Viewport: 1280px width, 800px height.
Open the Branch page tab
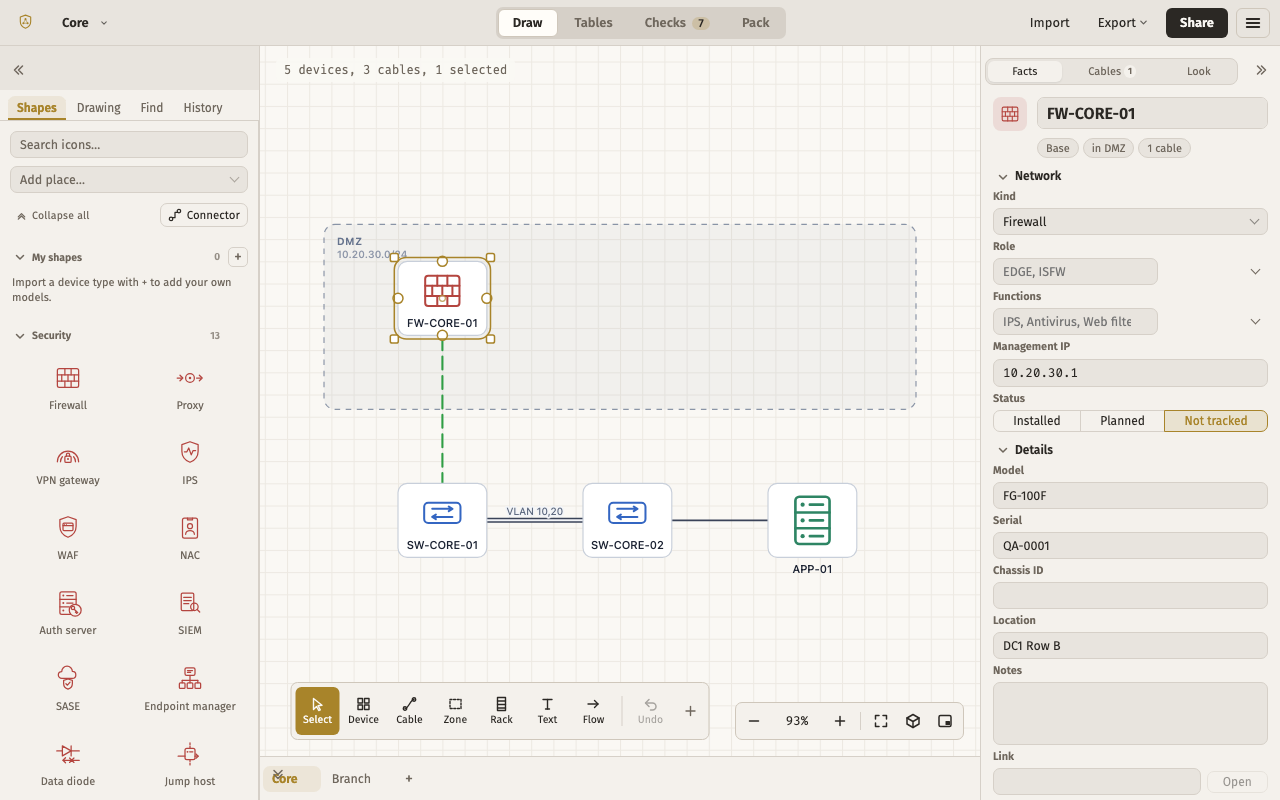351,779
